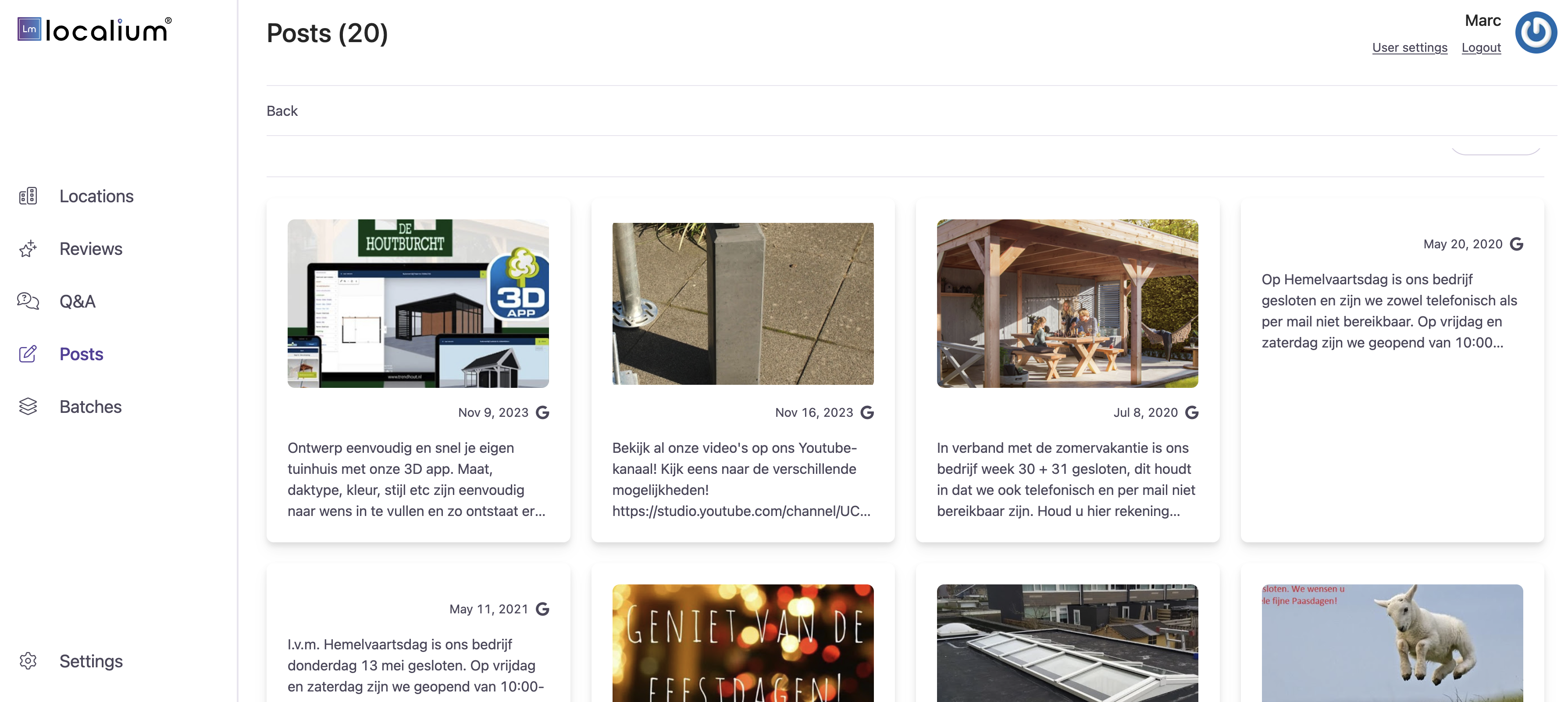Screen dimensions: 1568x702
Task: Click the Settings gear icon in sidebar
Action: (x=28, y=661)
